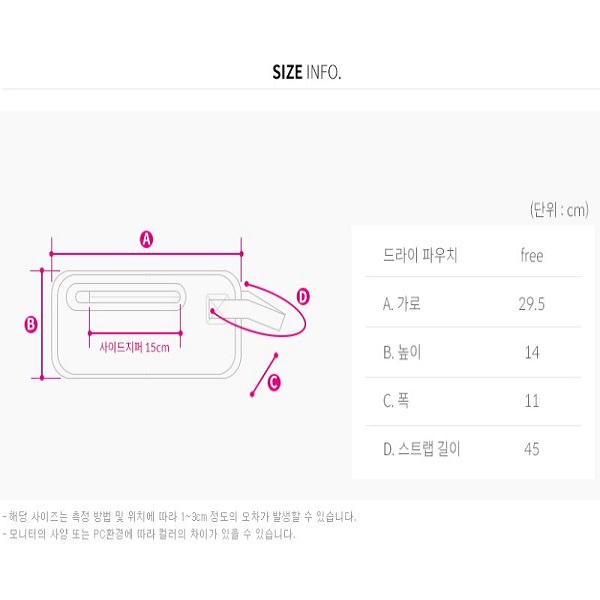Select the SIZE INFO. heading
The height and width of the screenshot is (600, 600).
pos(307,72)
